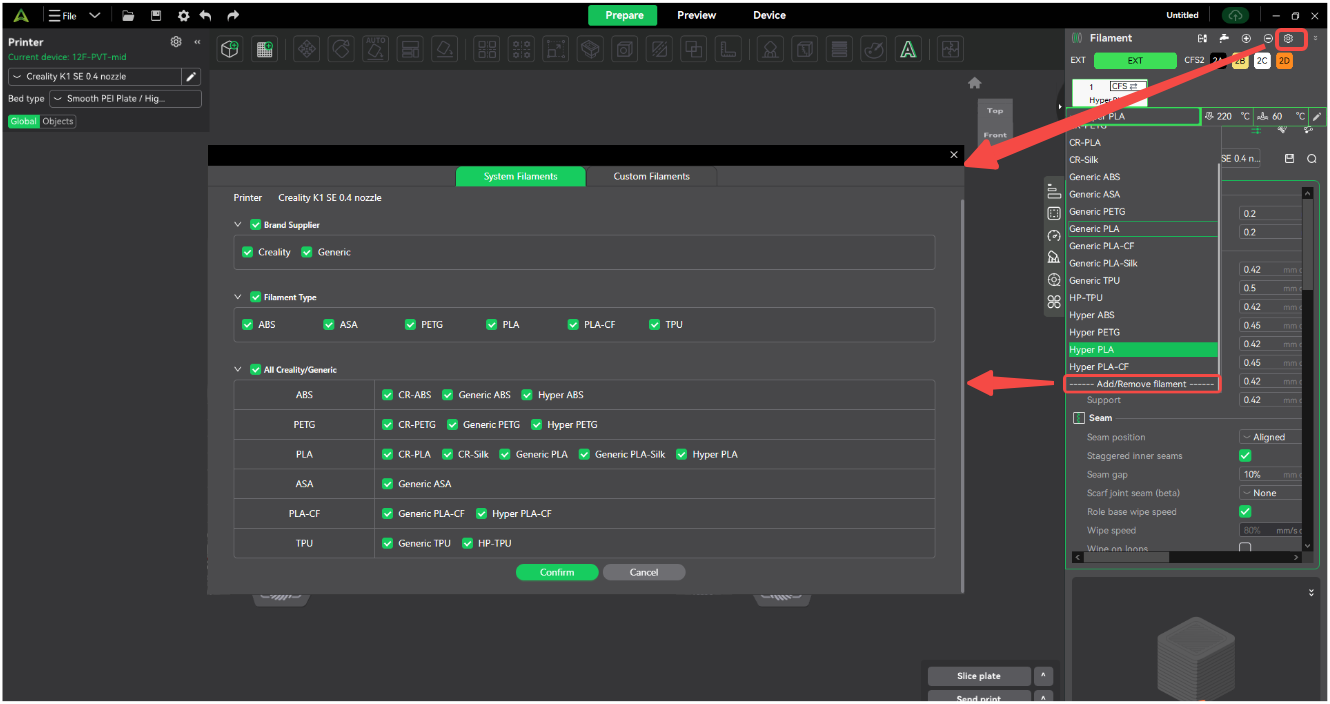1330x704 pixels.
Task: Save process preset icon beside search
Action: pos(1289,158)
